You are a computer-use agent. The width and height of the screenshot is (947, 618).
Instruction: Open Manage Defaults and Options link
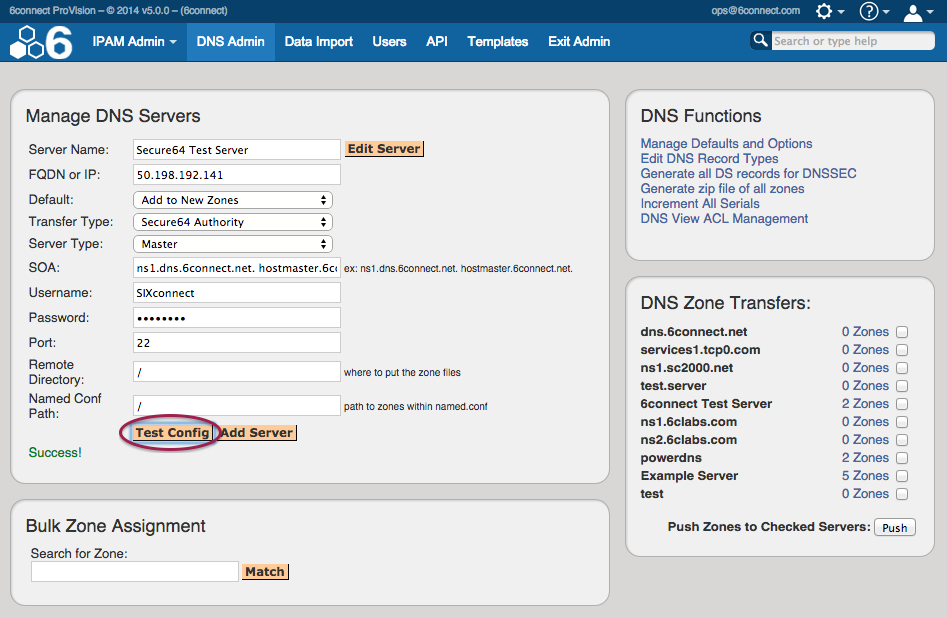point(726,144)
